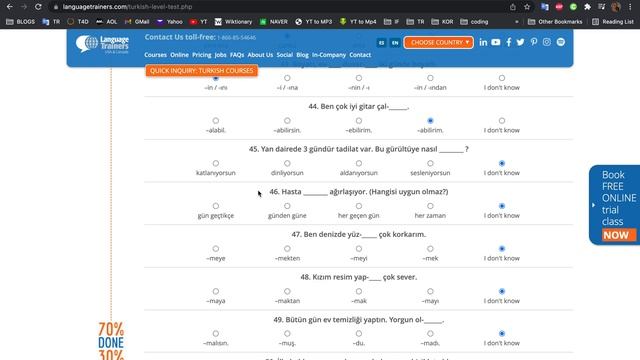The width and height of the screenshot is (640, 360).
Task: Click the browser address bar URL
Action: [127, 7]
